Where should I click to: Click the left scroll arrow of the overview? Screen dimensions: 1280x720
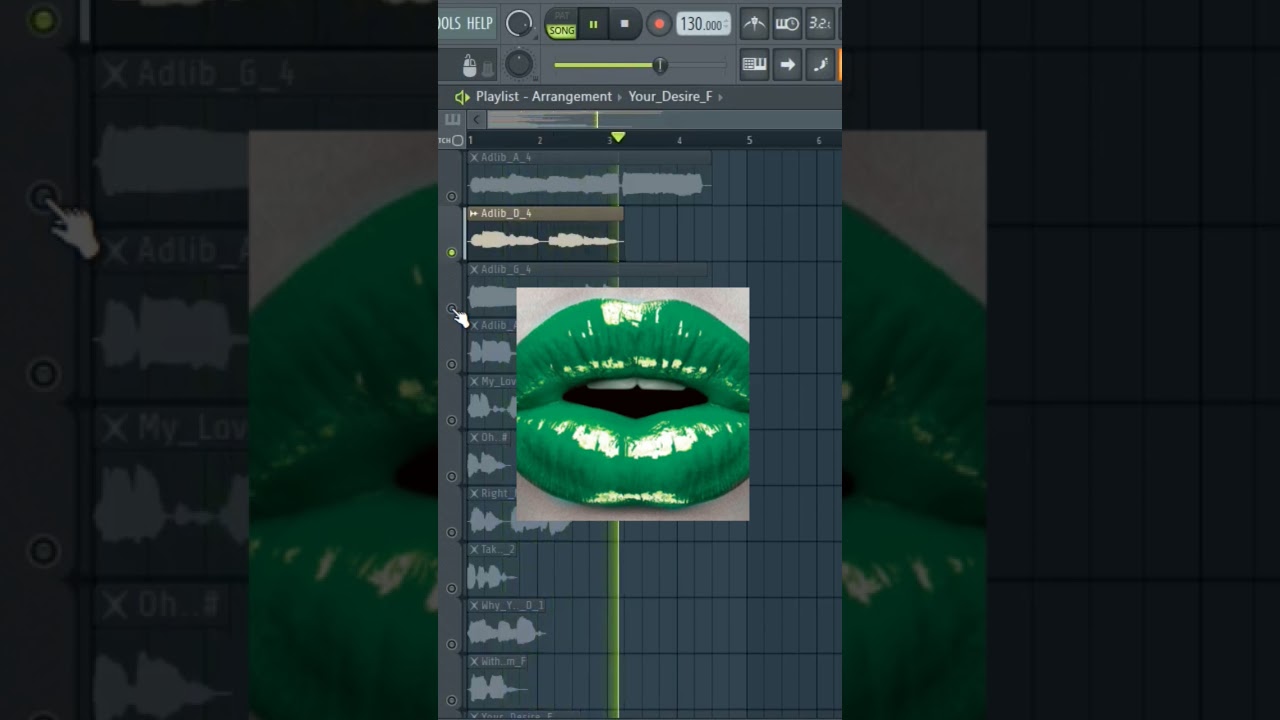[x=477, y=120]
